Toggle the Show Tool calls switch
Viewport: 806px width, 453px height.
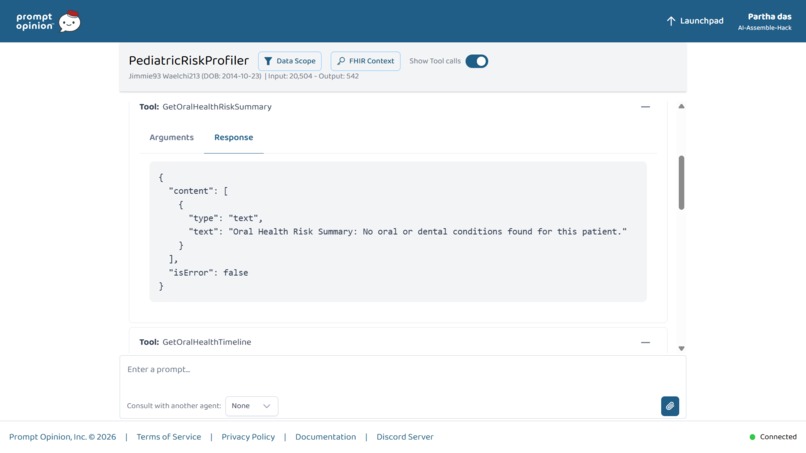pos(477,61)
